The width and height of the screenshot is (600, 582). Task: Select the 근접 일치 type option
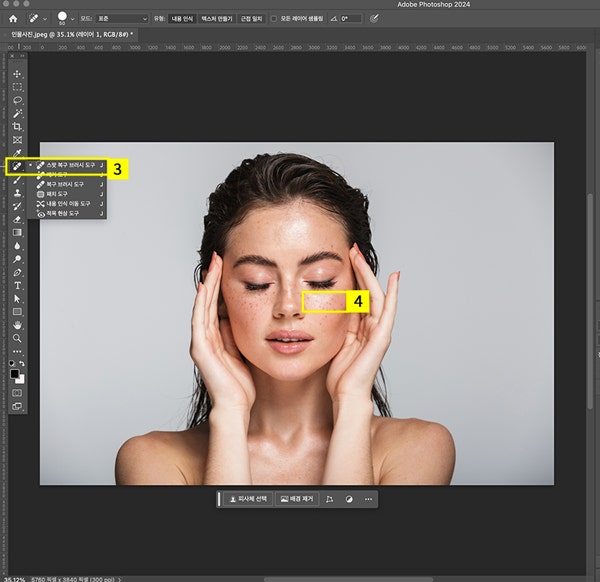click(x=251, y=18)
